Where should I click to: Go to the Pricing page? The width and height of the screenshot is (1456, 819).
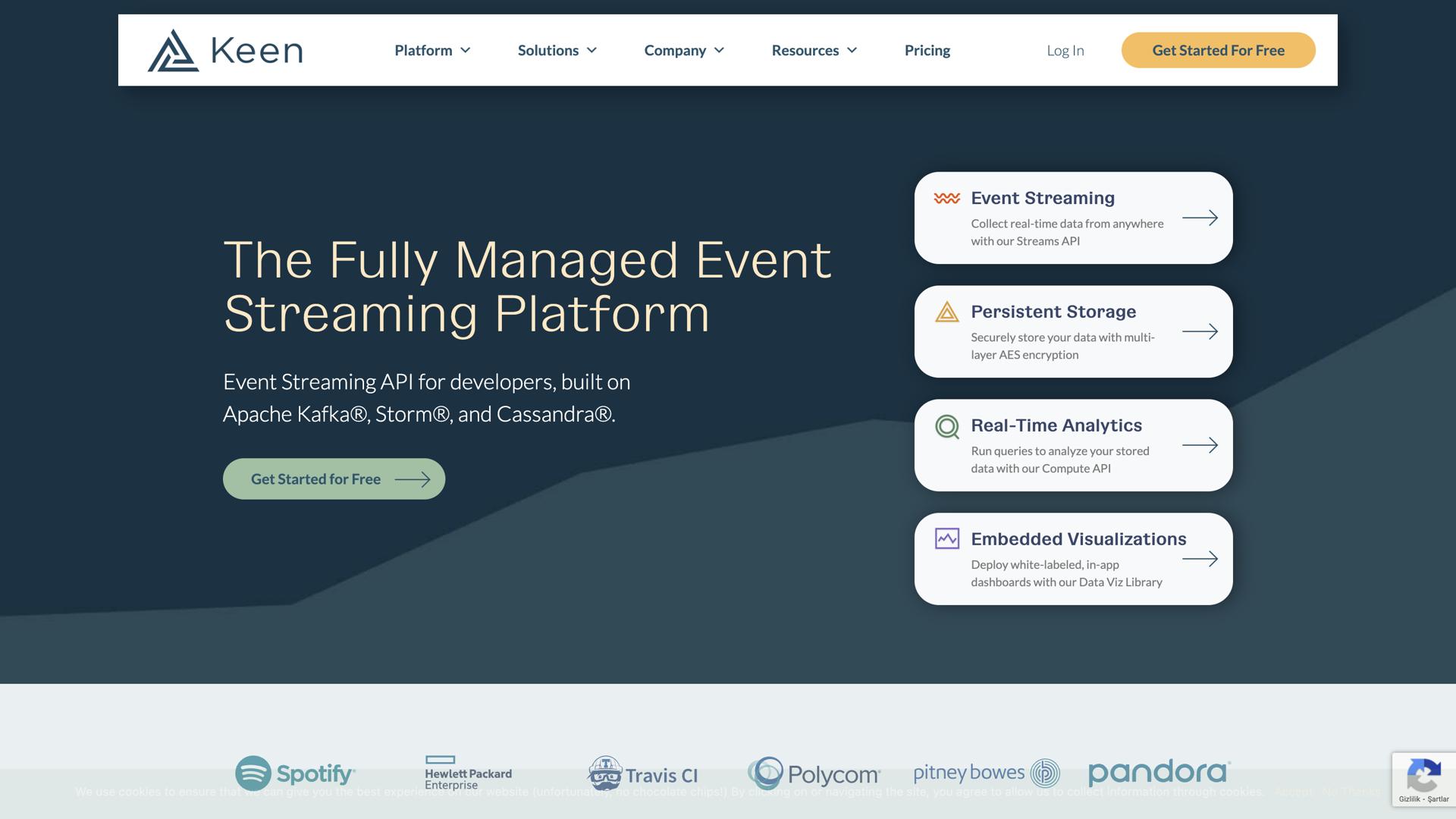[927, 51]
